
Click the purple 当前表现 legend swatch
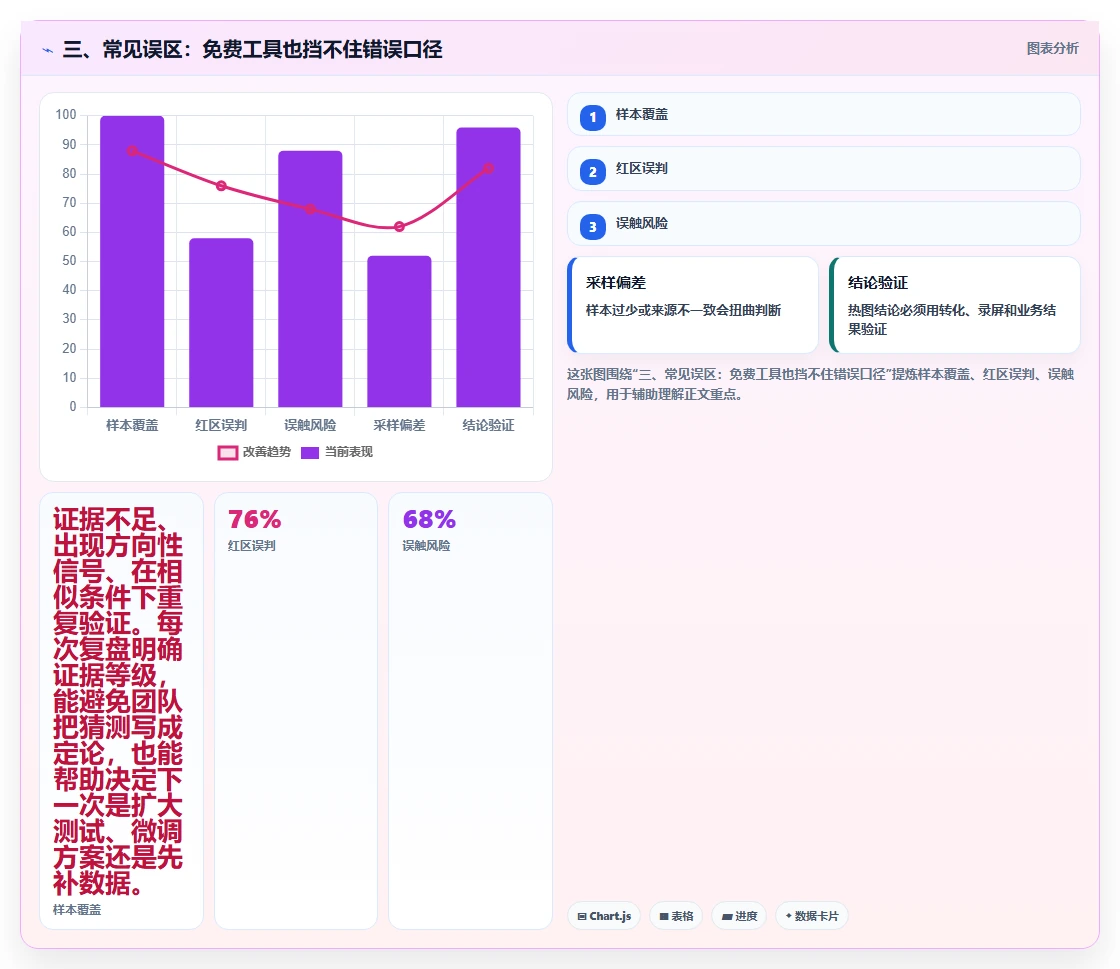(310, 453)
